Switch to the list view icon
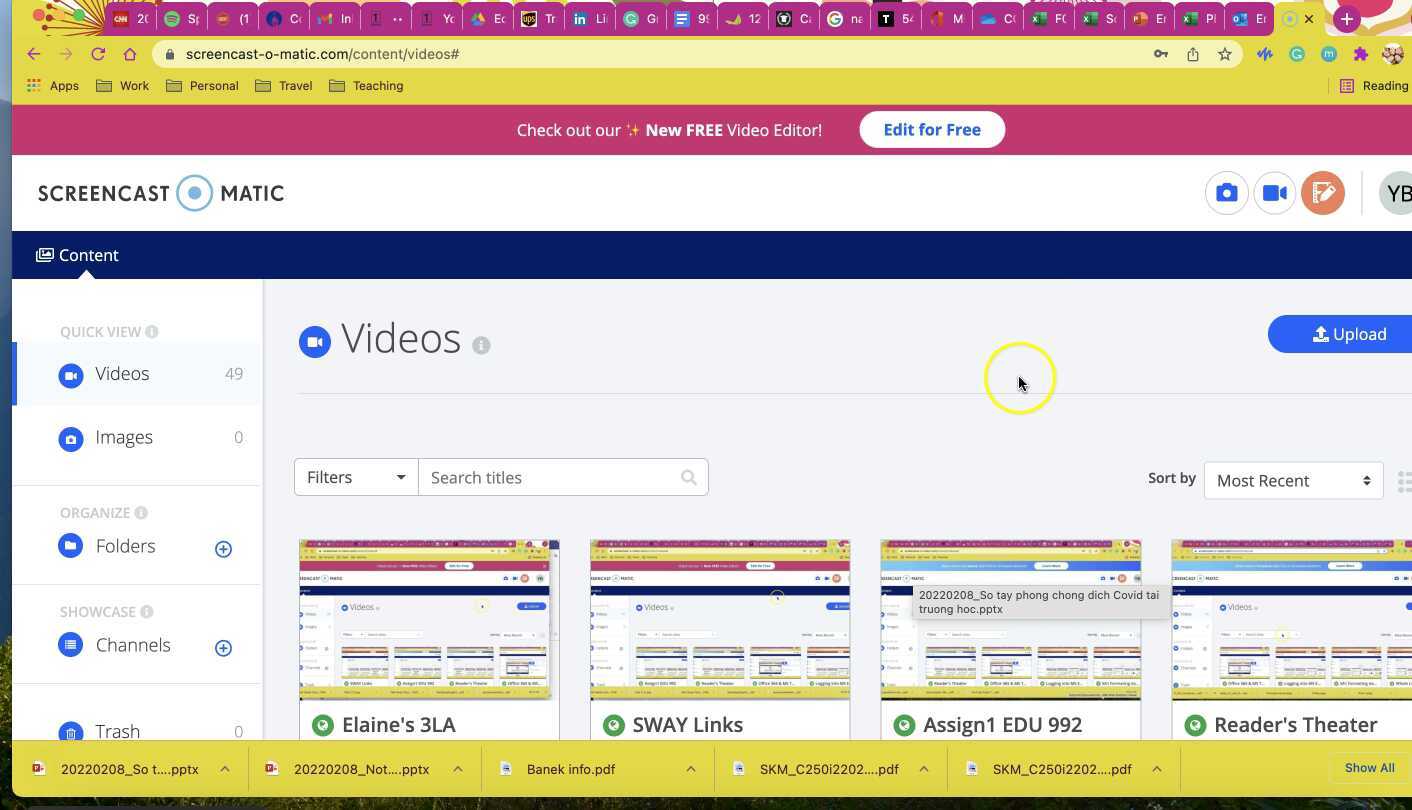 click(1403, 481)
